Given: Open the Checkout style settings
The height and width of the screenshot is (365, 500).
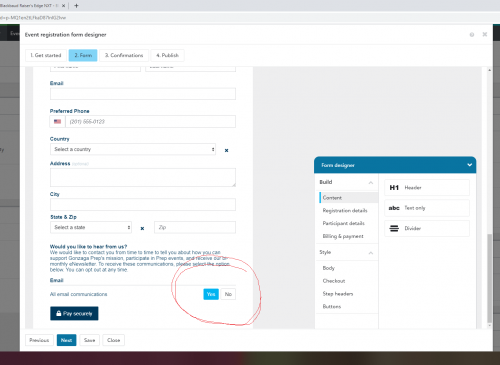Looking at the screenshot, I should click(334, 281).
